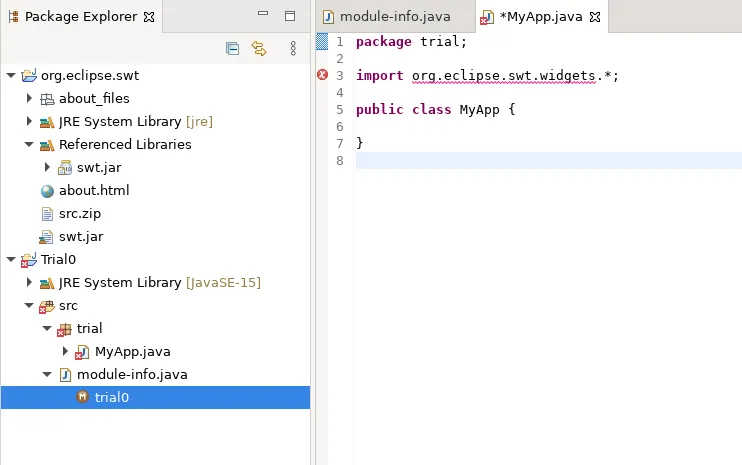
Task: Expand JRE System Library [JavaSE-15]
Action: (x=29, y=282)
